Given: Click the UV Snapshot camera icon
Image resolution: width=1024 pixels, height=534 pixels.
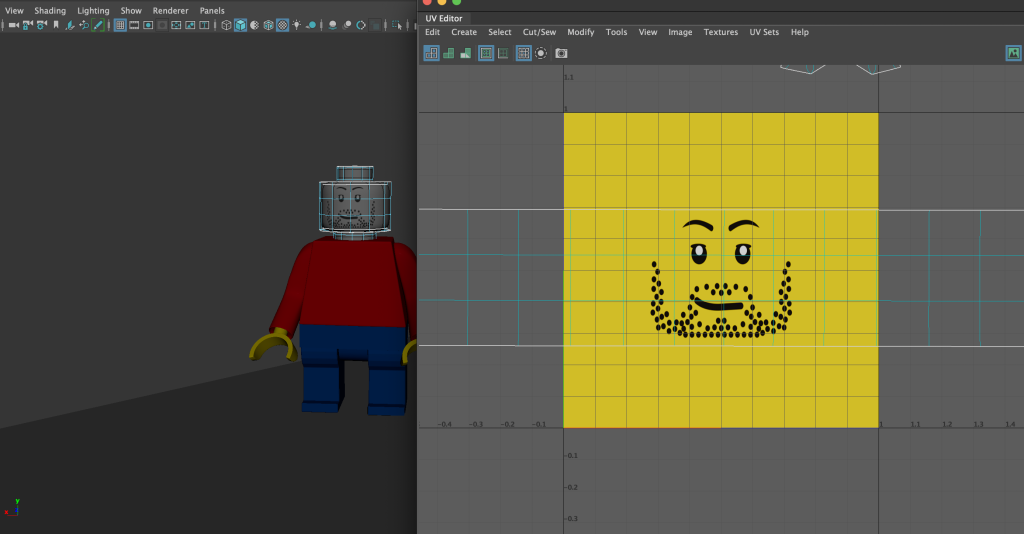Looking at the screenshot, I should pyautogui.click(x=562, y=54).
